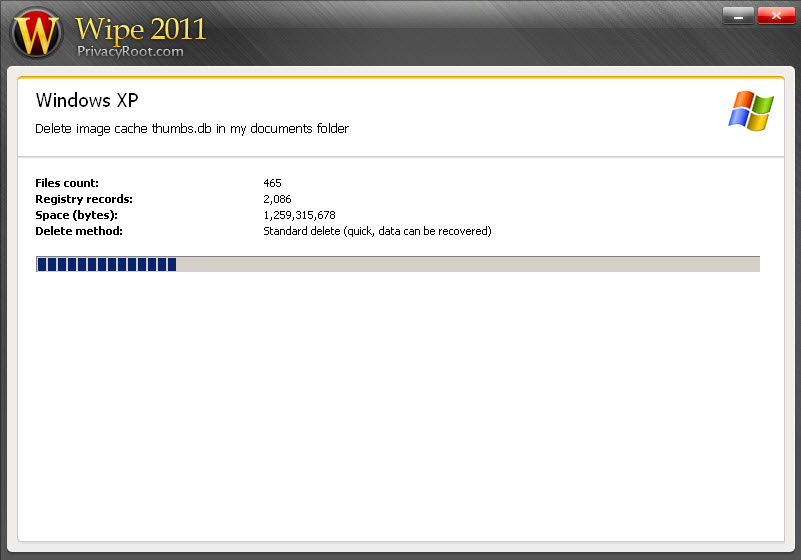
Task: Click the Wipe 2011 'W' logo icon
Action: point(36,34)
